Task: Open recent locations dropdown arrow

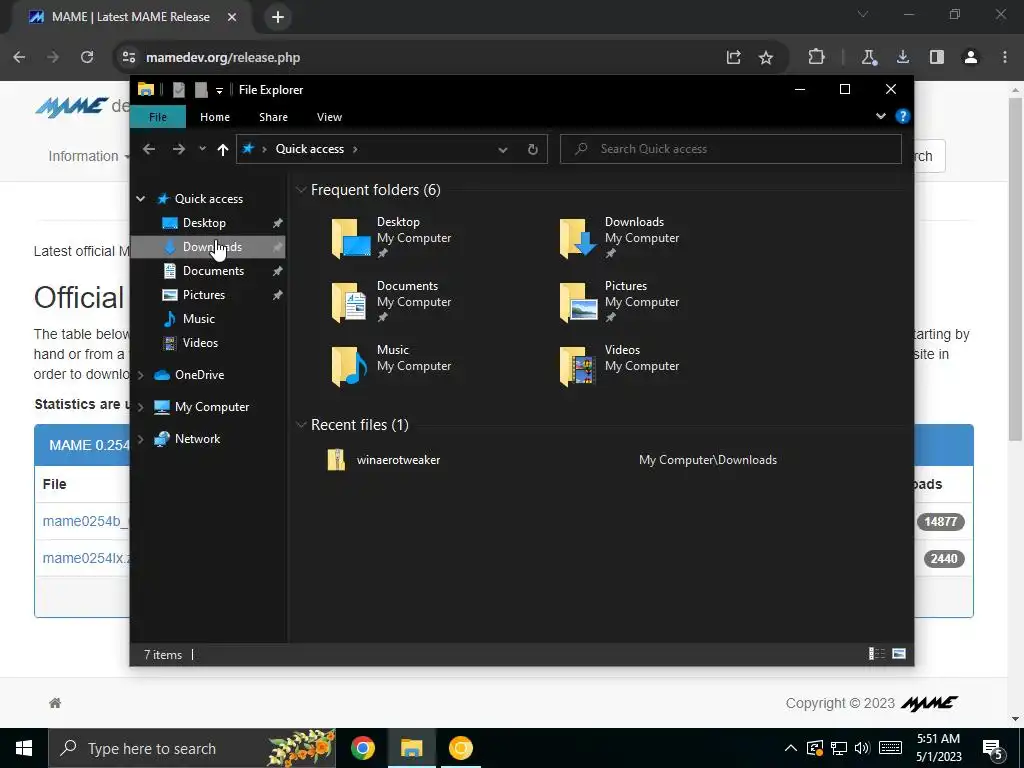Action: coord(202,149)
